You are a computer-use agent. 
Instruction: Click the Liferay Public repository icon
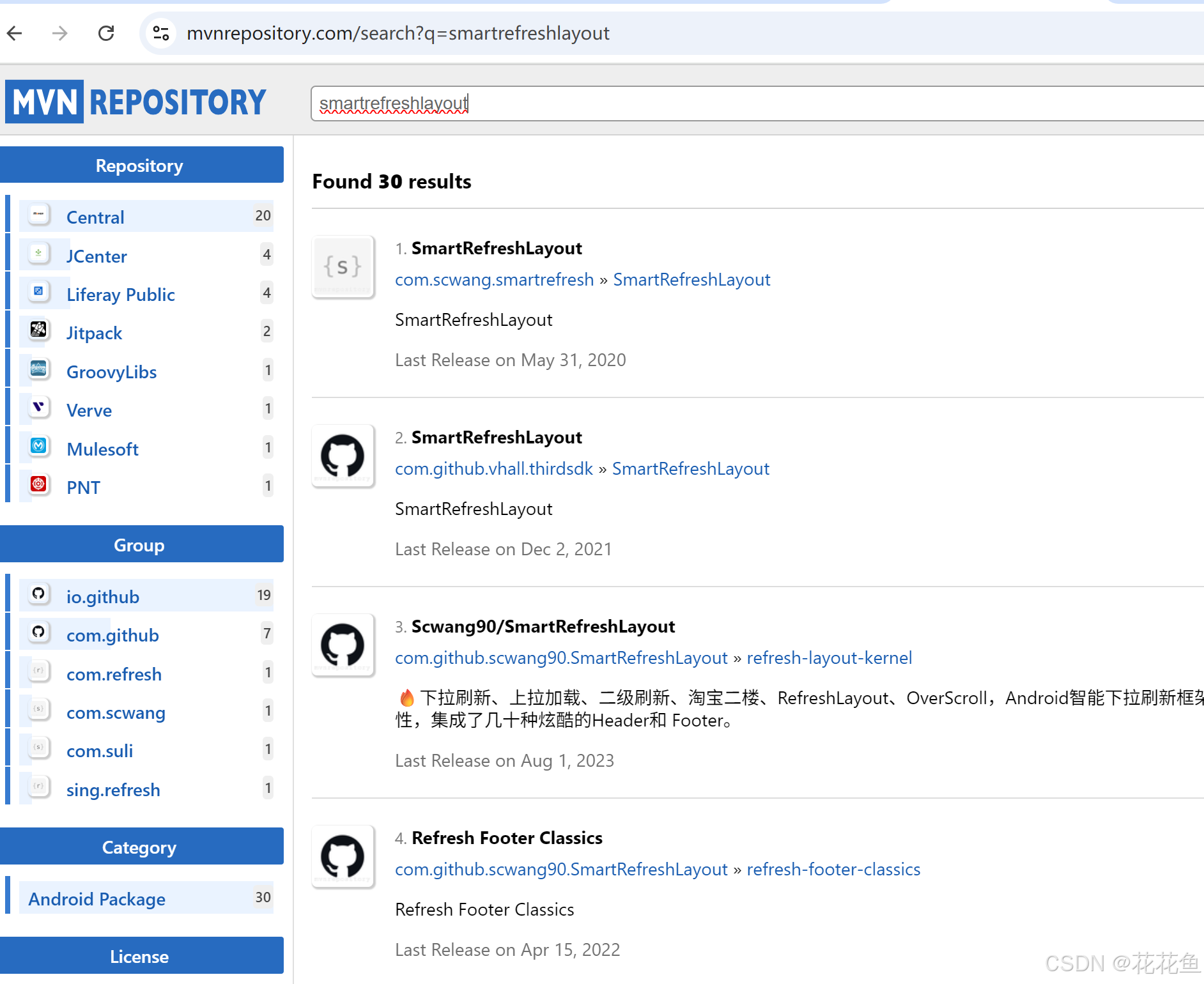click(x=39, y=291)
